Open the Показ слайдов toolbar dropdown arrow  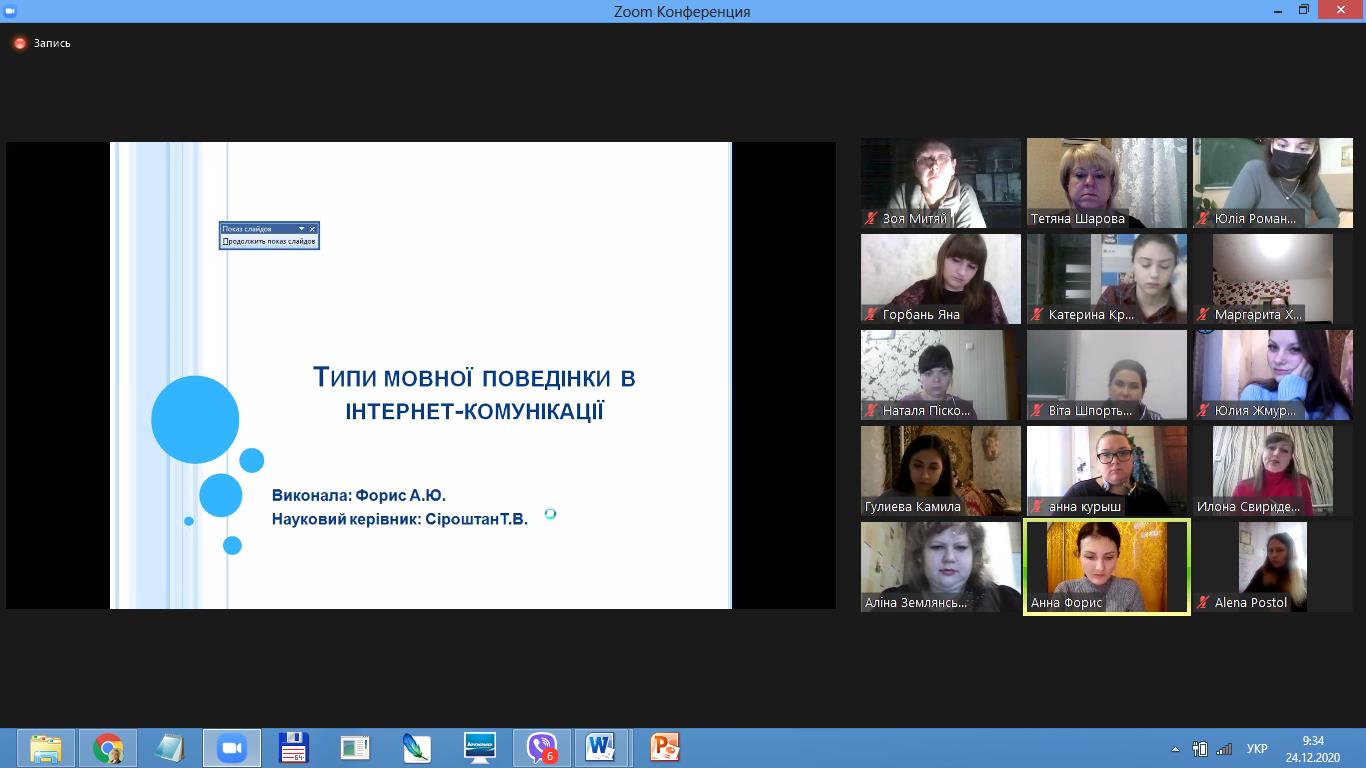(301, 229)
